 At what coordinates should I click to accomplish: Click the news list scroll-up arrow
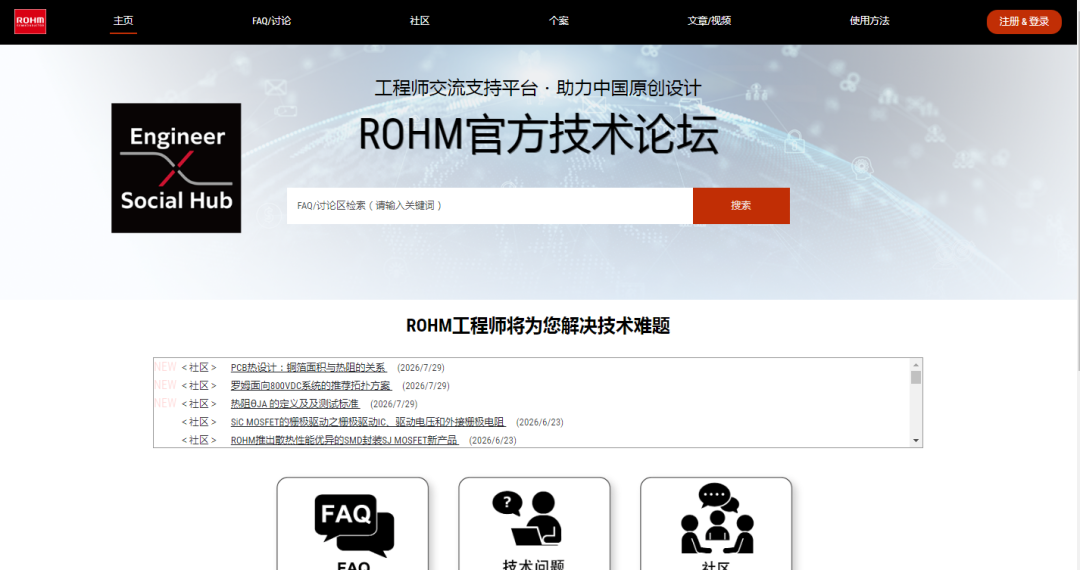click(915, 364)
